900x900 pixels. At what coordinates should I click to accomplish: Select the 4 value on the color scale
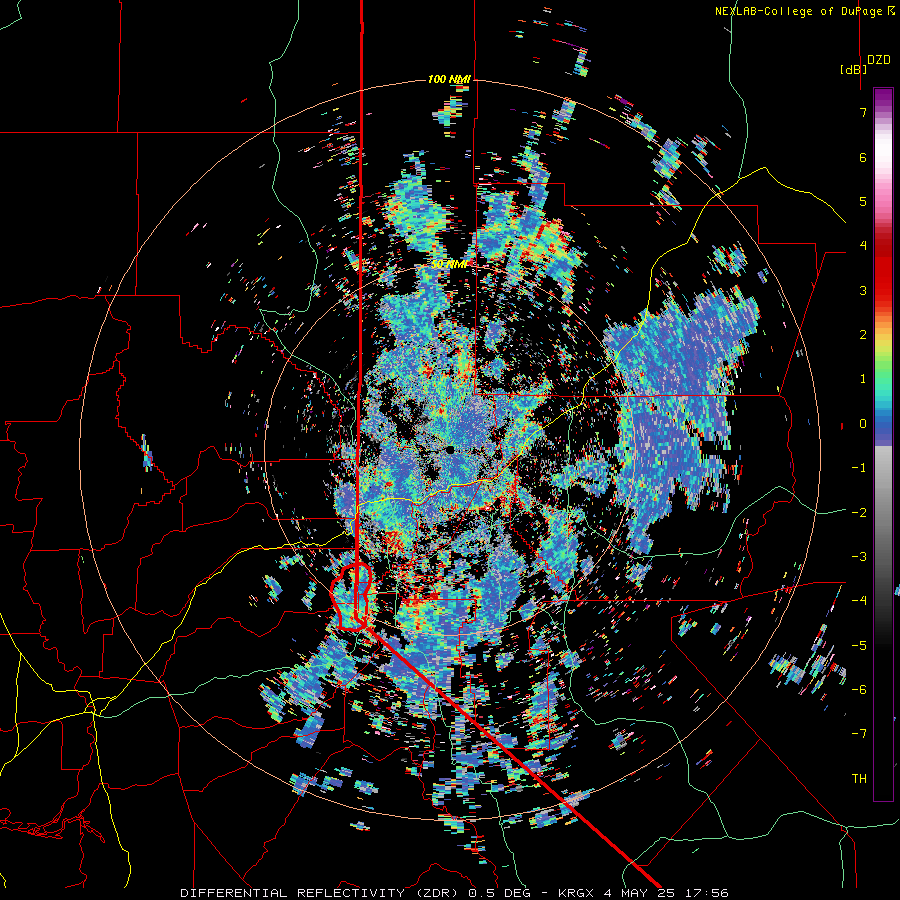863,246
